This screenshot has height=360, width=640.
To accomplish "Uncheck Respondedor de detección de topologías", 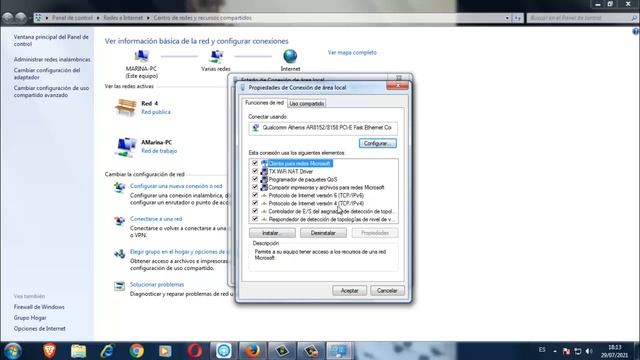I will pyautogui.click(x=255, y=219).
